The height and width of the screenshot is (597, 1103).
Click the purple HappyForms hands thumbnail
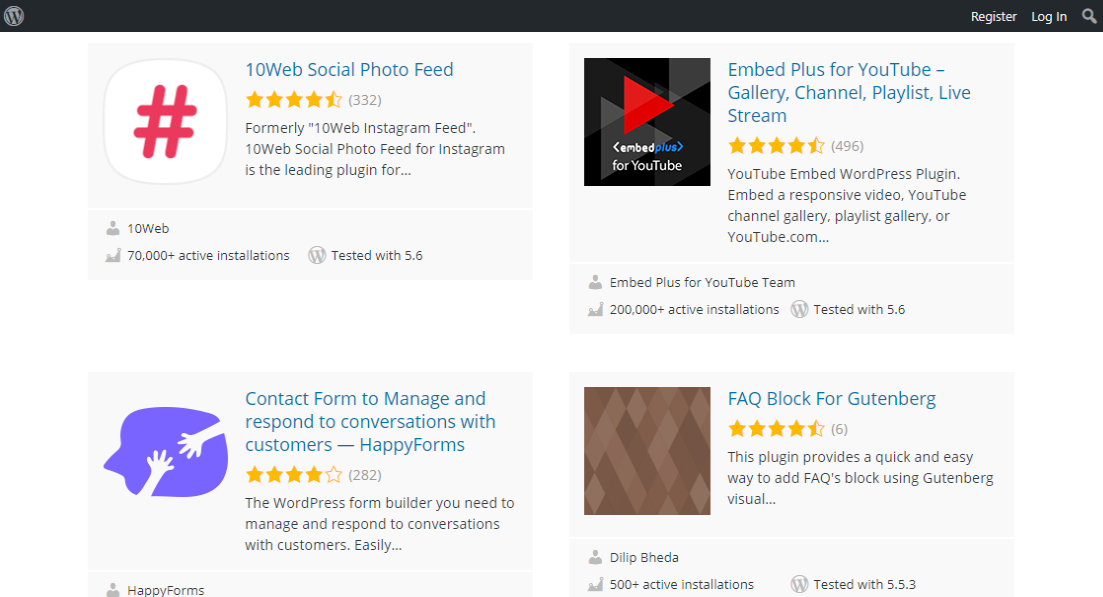point(165,451)
